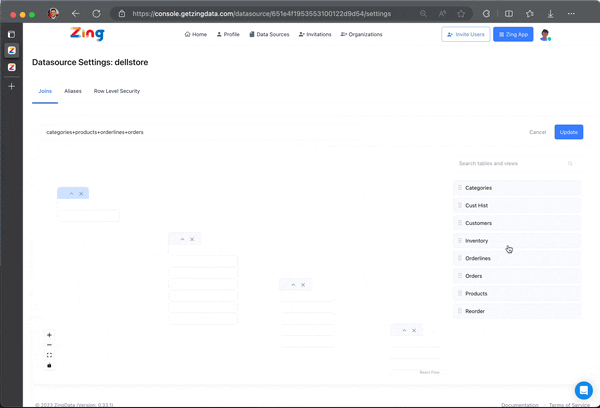Remove the first highlighted table node
This screenshot has height=408, width=600.
coord(81,194)
